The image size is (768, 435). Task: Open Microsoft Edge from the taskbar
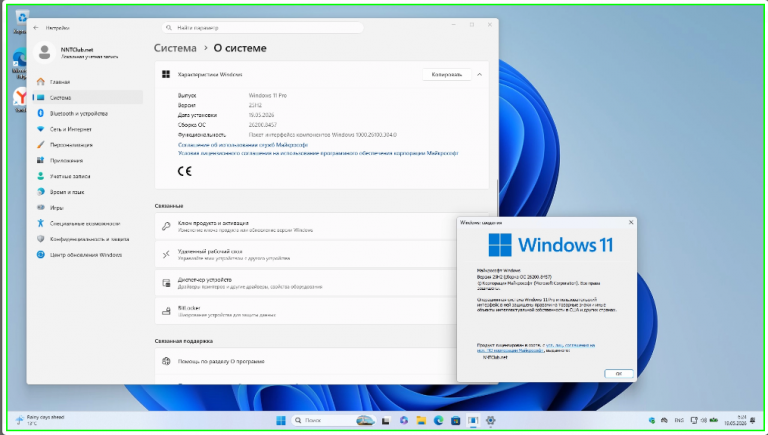point(438,420)
